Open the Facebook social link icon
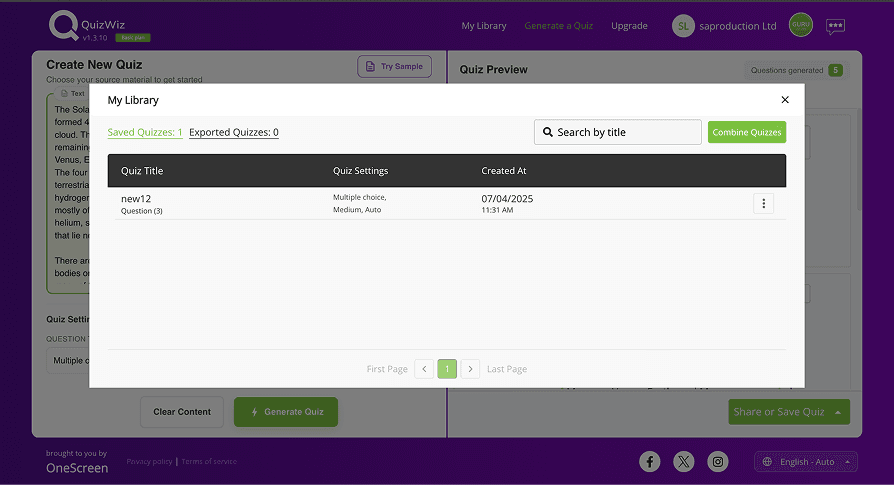This screenshot has width=894, height=485. tap(650, 461)
